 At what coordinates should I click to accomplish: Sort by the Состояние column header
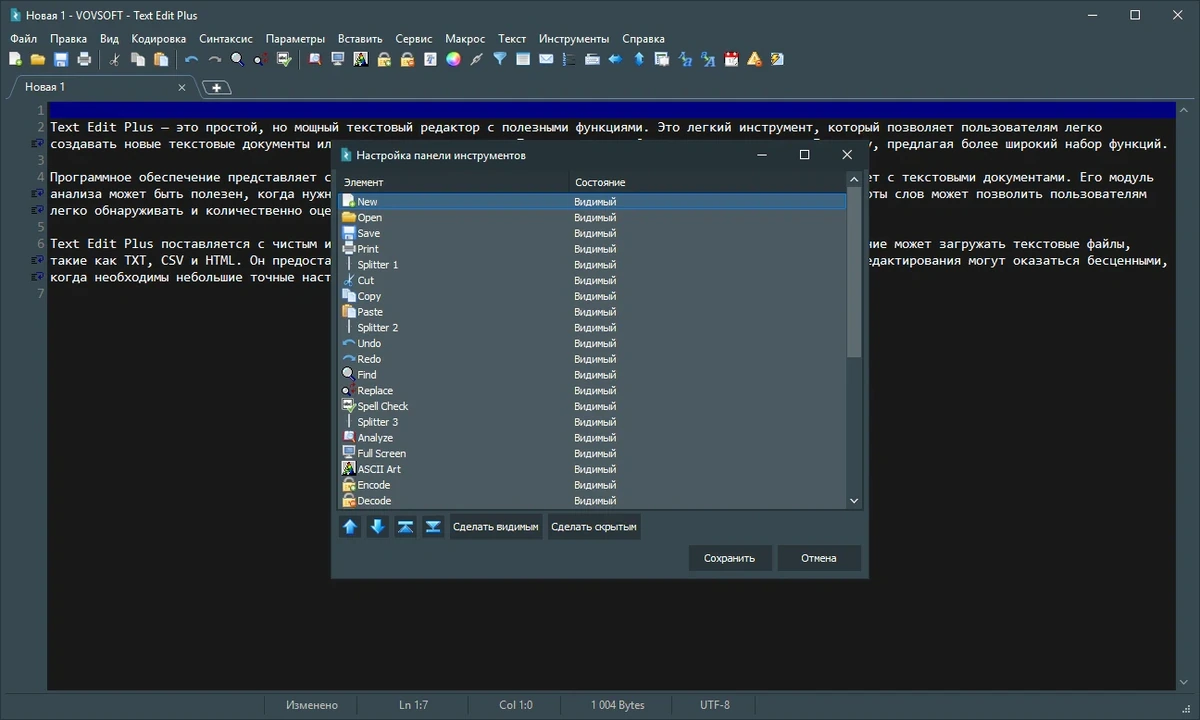(x=708, y=182)
